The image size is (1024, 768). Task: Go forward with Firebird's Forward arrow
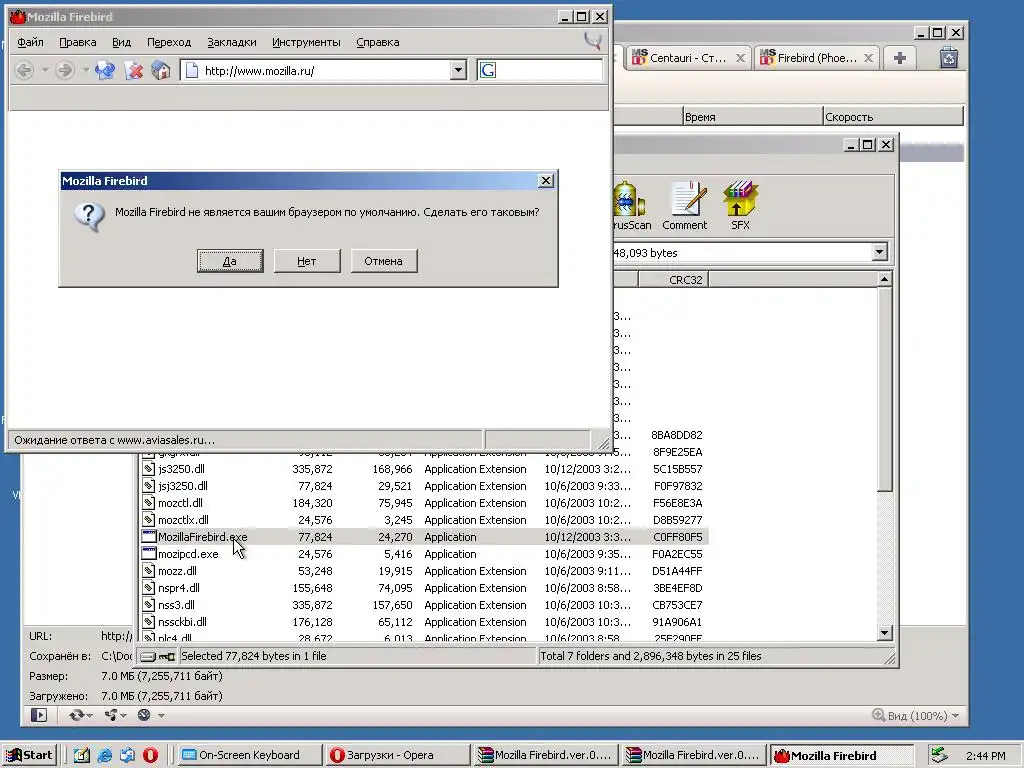64,70
